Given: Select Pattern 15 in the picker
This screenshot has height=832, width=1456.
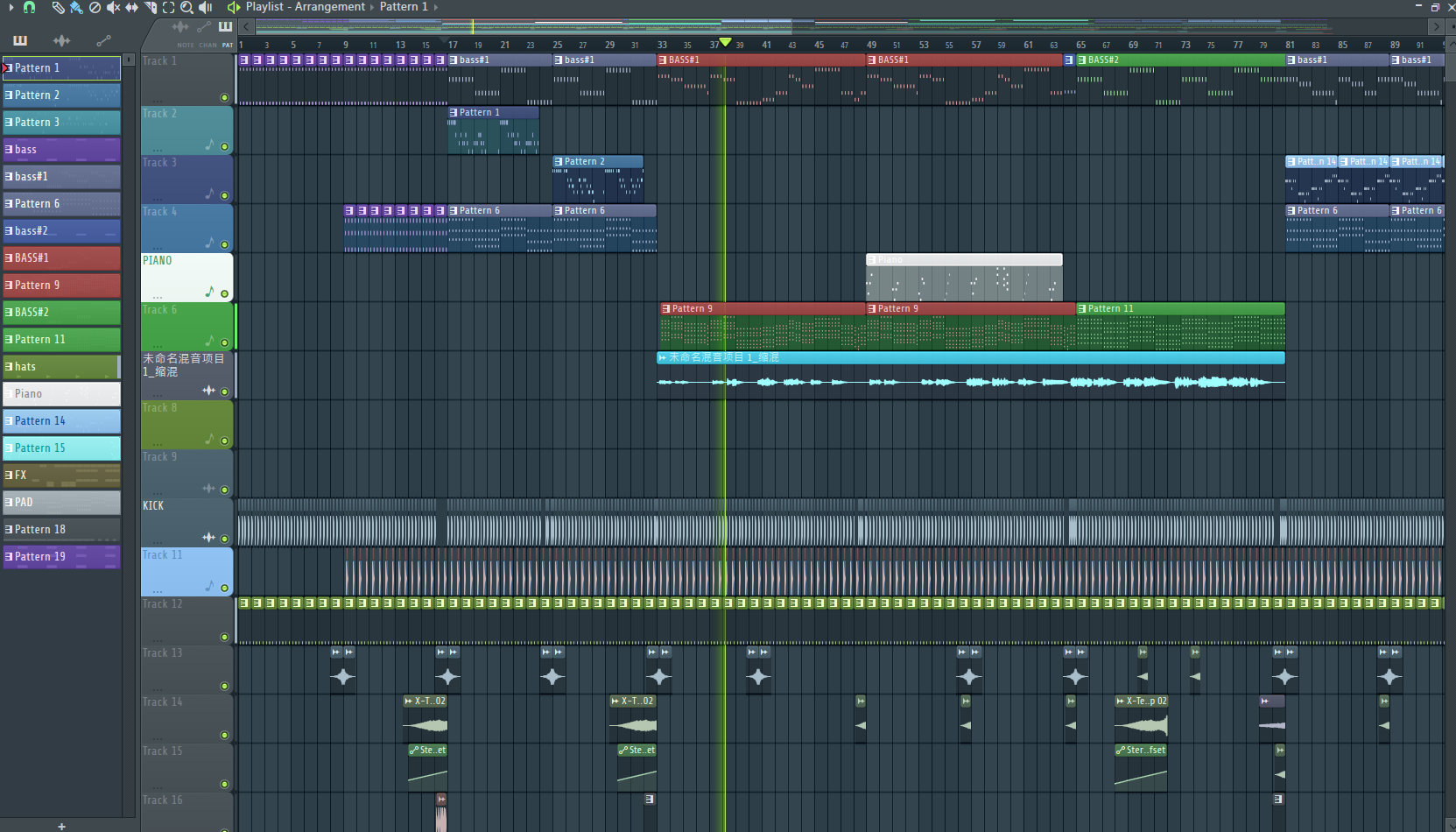Looking at the screenshot, I should 61,448.
